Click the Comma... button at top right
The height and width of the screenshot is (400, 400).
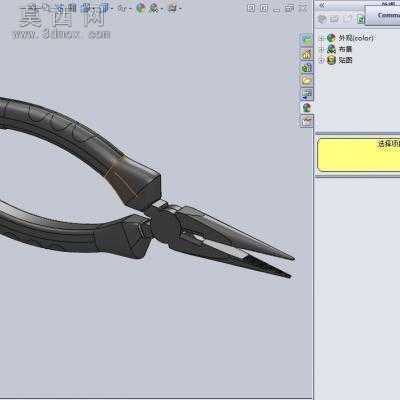383,15
